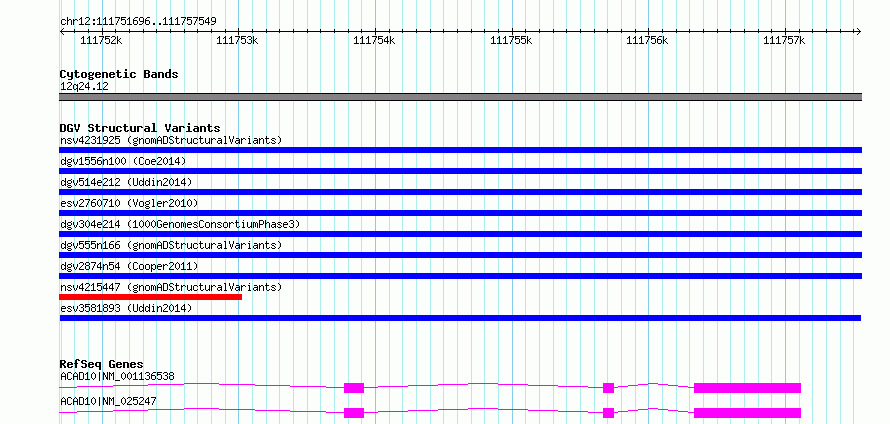Click the first exon of ACAD10 NM_025247
The height and width of the screenshot is (424, 890).
tap(354, 413)
